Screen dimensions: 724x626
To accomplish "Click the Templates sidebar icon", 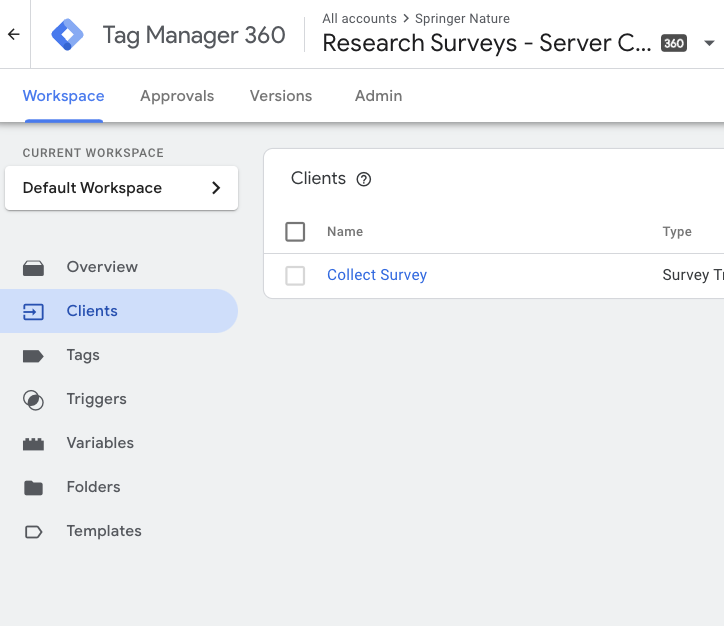I will [x=33, y=532].
